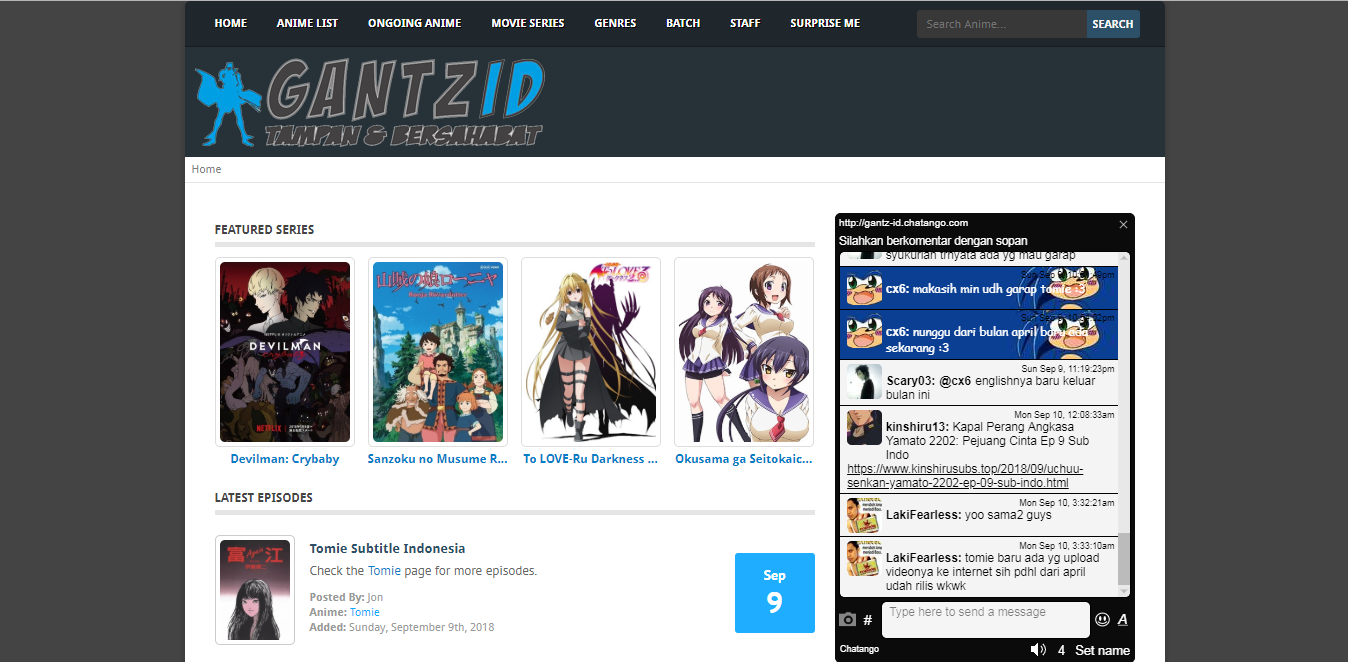Open the Devilman: Crybaby poster thumbnail
The image size is (1348, 662).
pos(285,352)
